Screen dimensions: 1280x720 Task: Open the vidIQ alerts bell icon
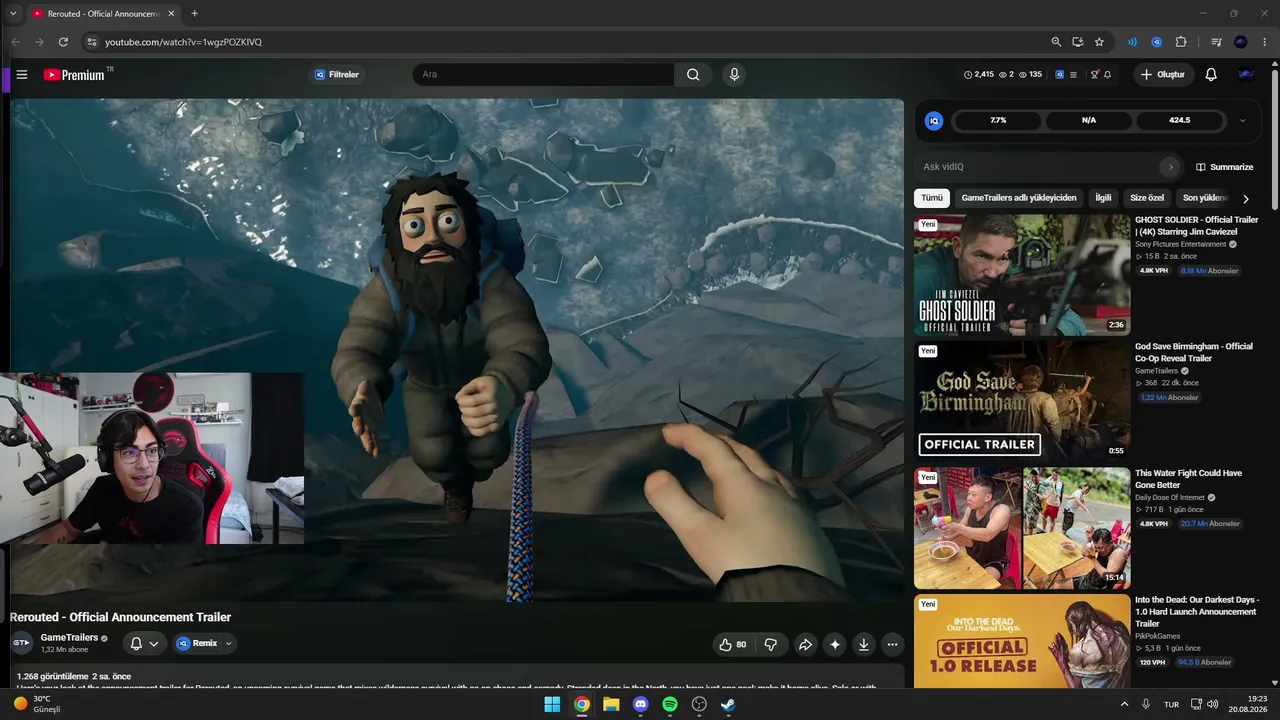pos(1108,75)
